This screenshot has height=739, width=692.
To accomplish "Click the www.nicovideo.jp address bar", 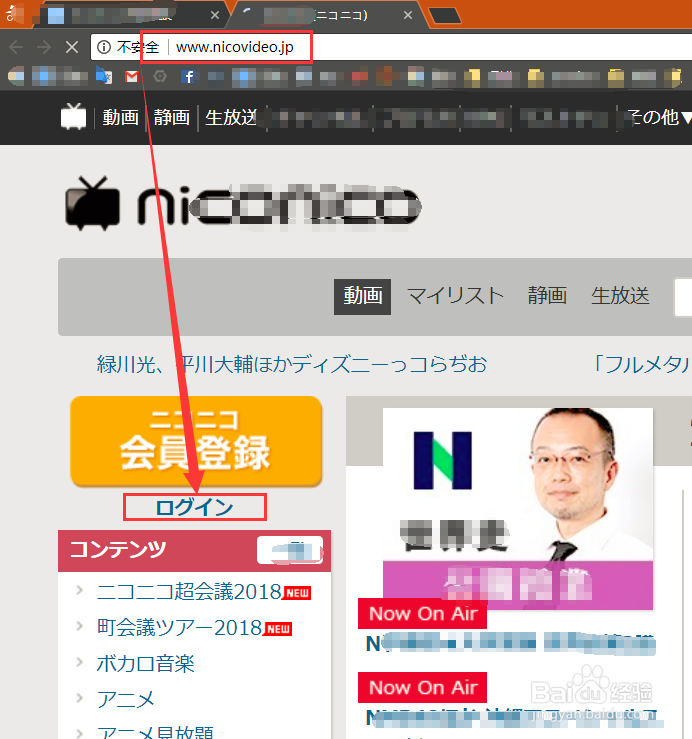I will click(391, 47).
